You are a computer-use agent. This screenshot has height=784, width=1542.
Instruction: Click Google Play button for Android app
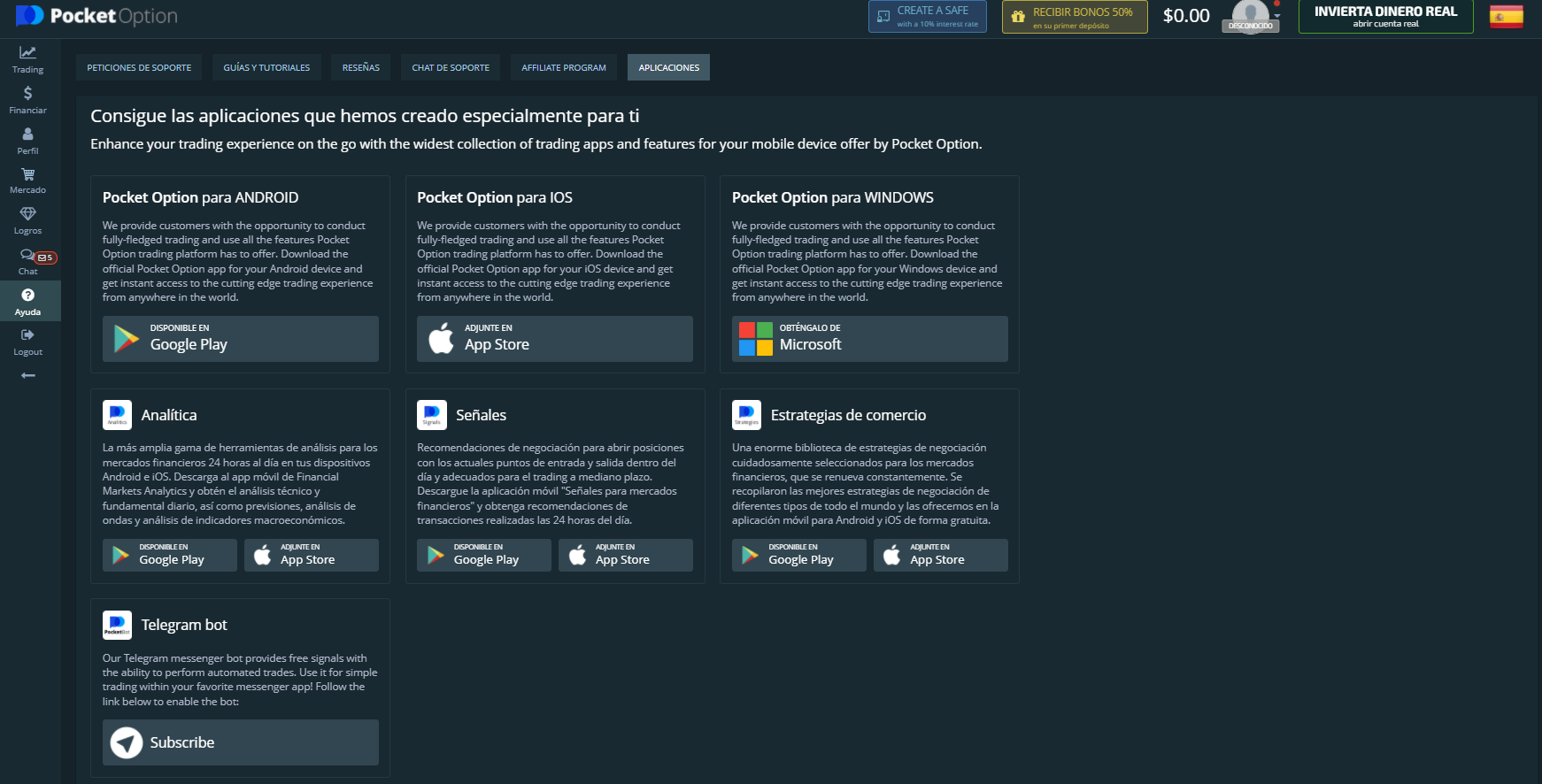(x=241, y=339)
